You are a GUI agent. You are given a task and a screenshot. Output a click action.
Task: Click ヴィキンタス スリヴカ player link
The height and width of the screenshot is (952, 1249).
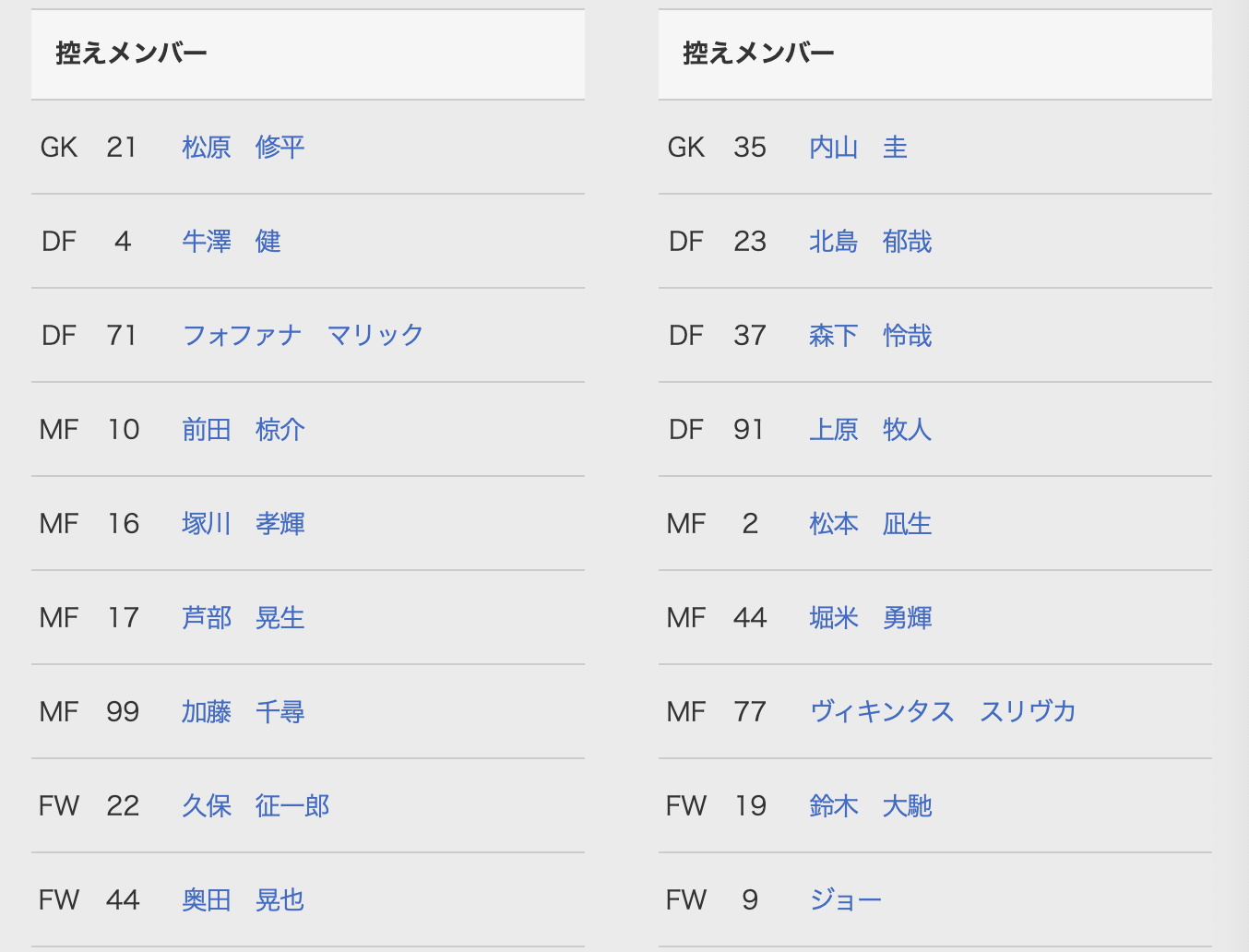pos(943,712)
